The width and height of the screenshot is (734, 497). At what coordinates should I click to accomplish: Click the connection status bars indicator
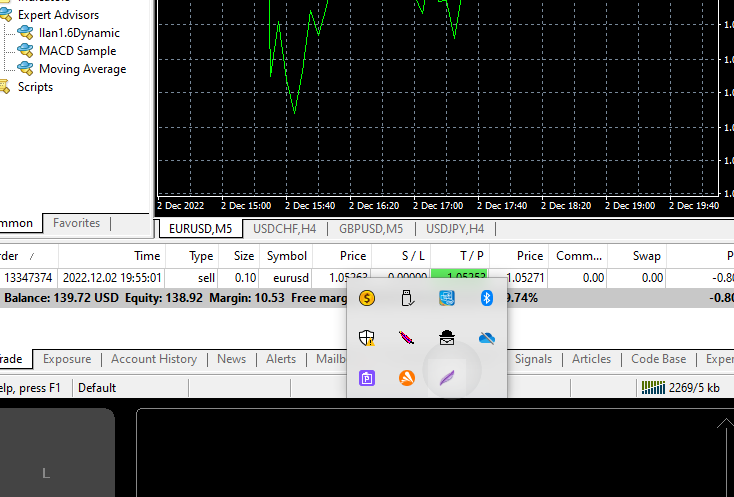(x=652, y=388)
